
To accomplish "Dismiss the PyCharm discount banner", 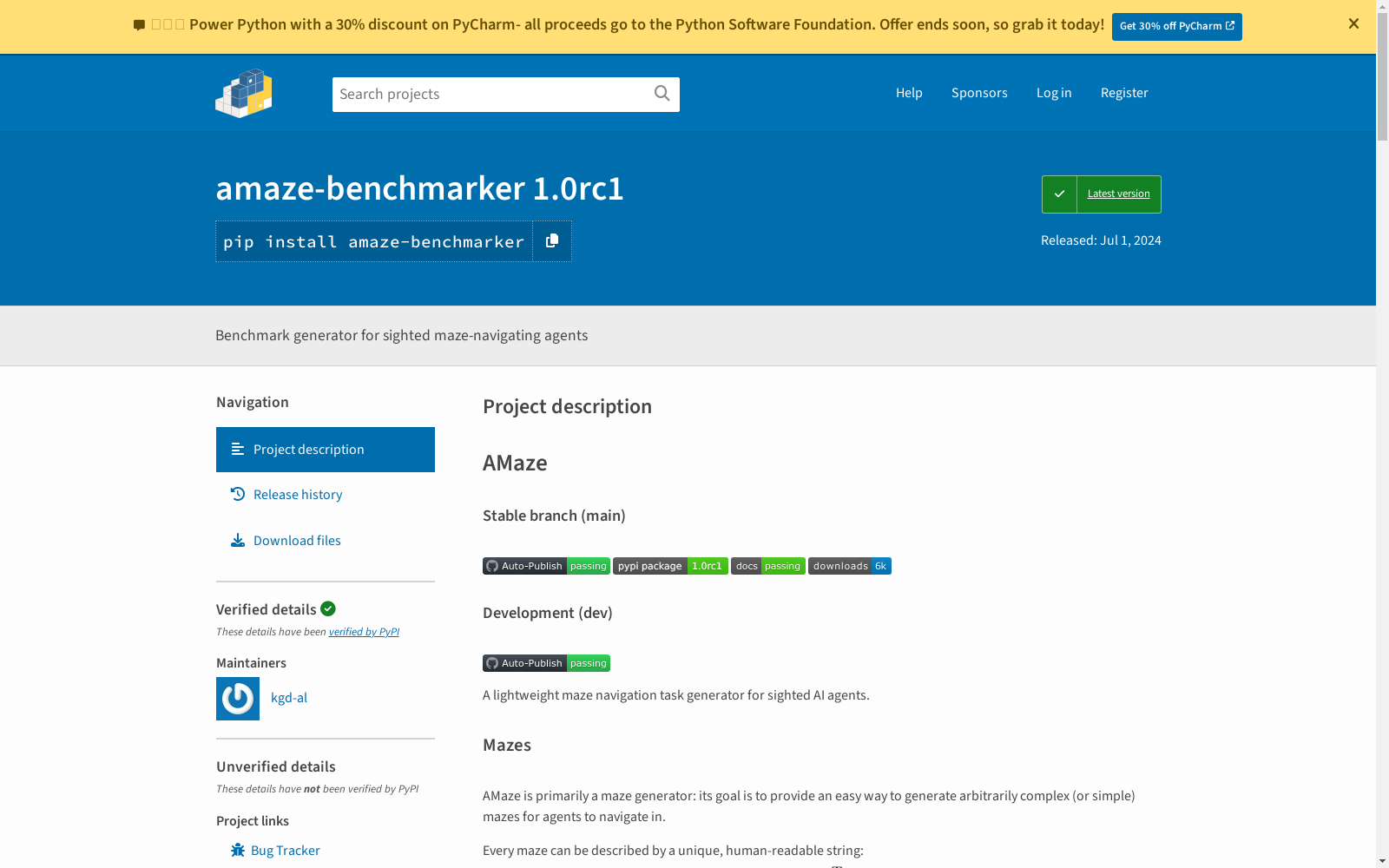I will point(1353,24).
